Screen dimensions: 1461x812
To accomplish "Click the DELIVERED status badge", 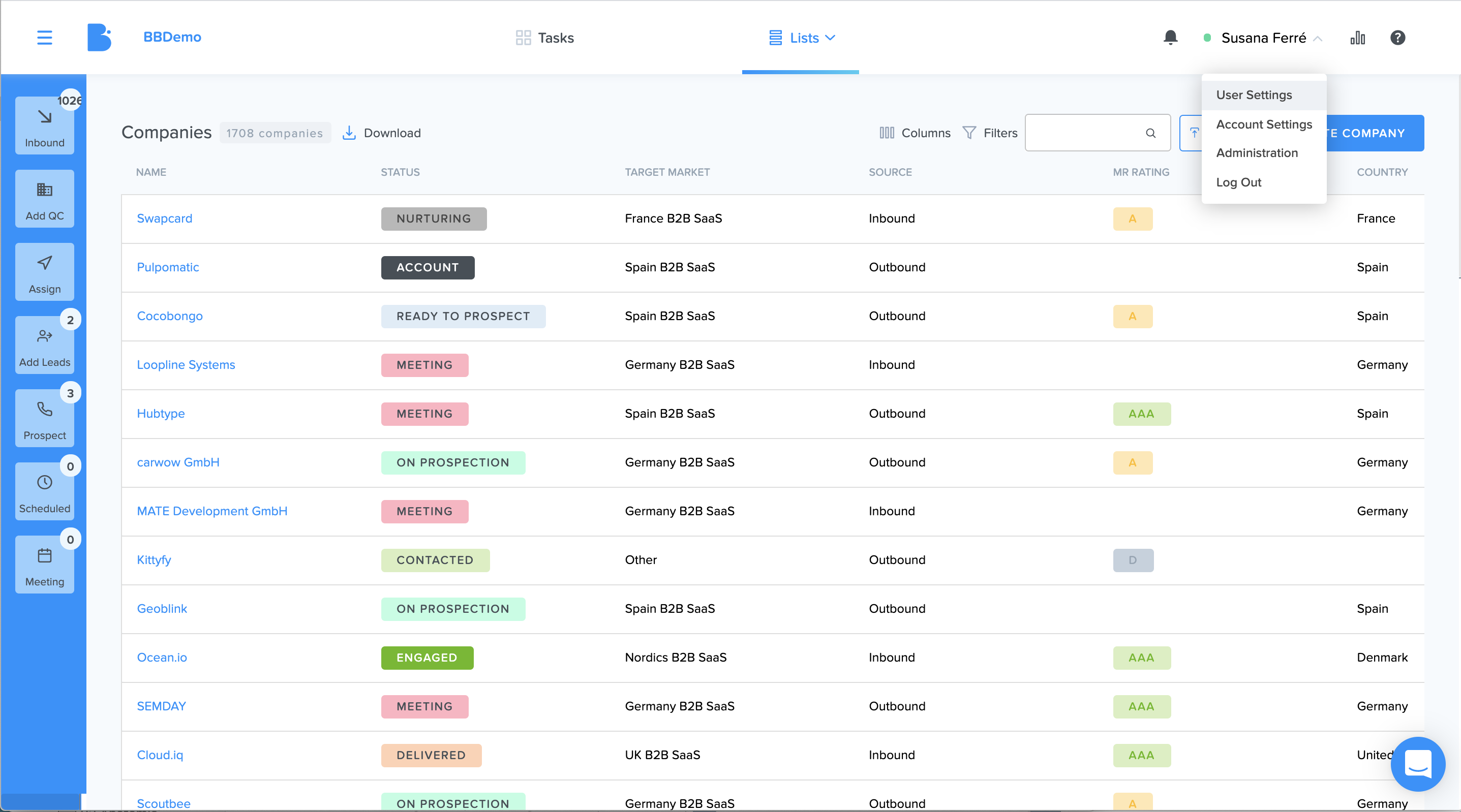I will pyautogui.click(x=431, y=755).
